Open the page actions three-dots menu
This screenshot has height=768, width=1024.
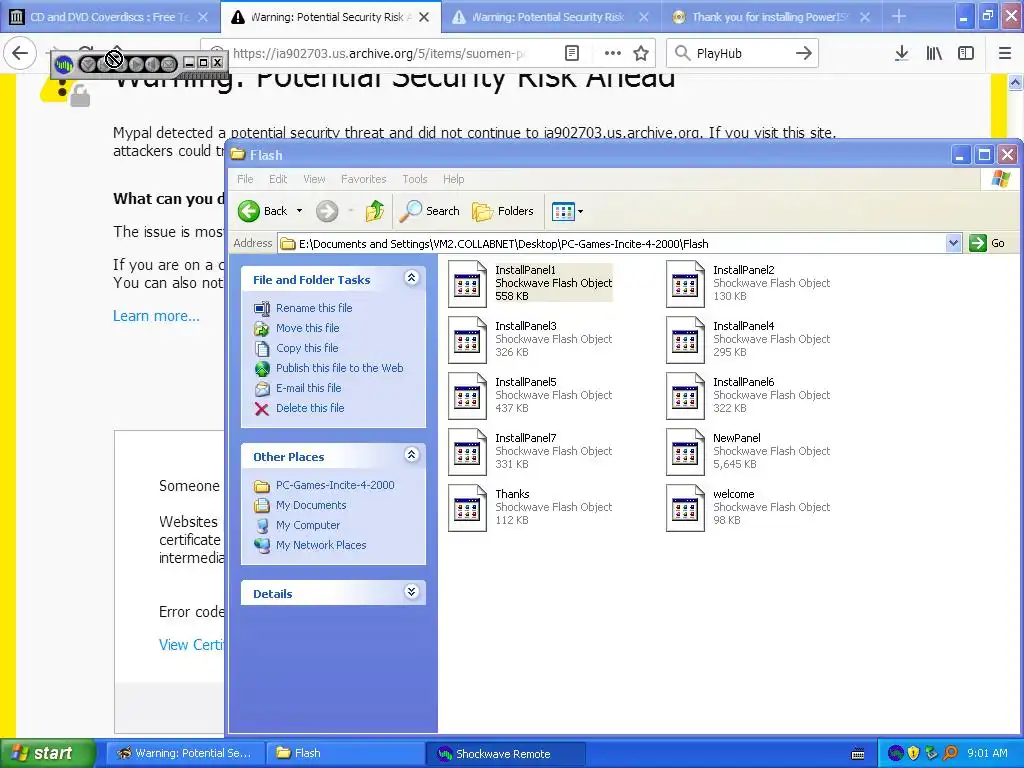tap(613, 53)
